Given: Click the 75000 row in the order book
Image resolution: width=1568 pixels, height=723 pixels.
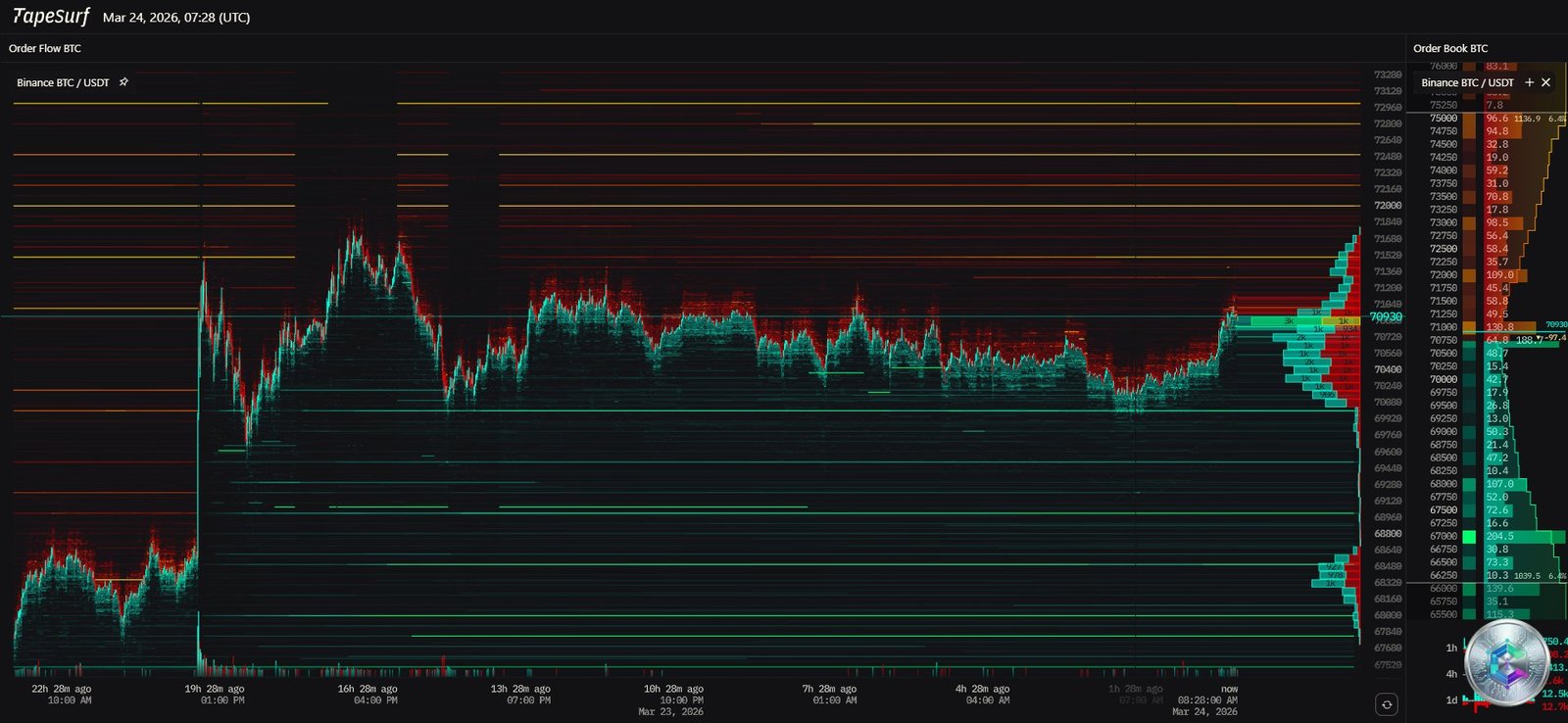Looking at the screenshot, I should 1487,118.
